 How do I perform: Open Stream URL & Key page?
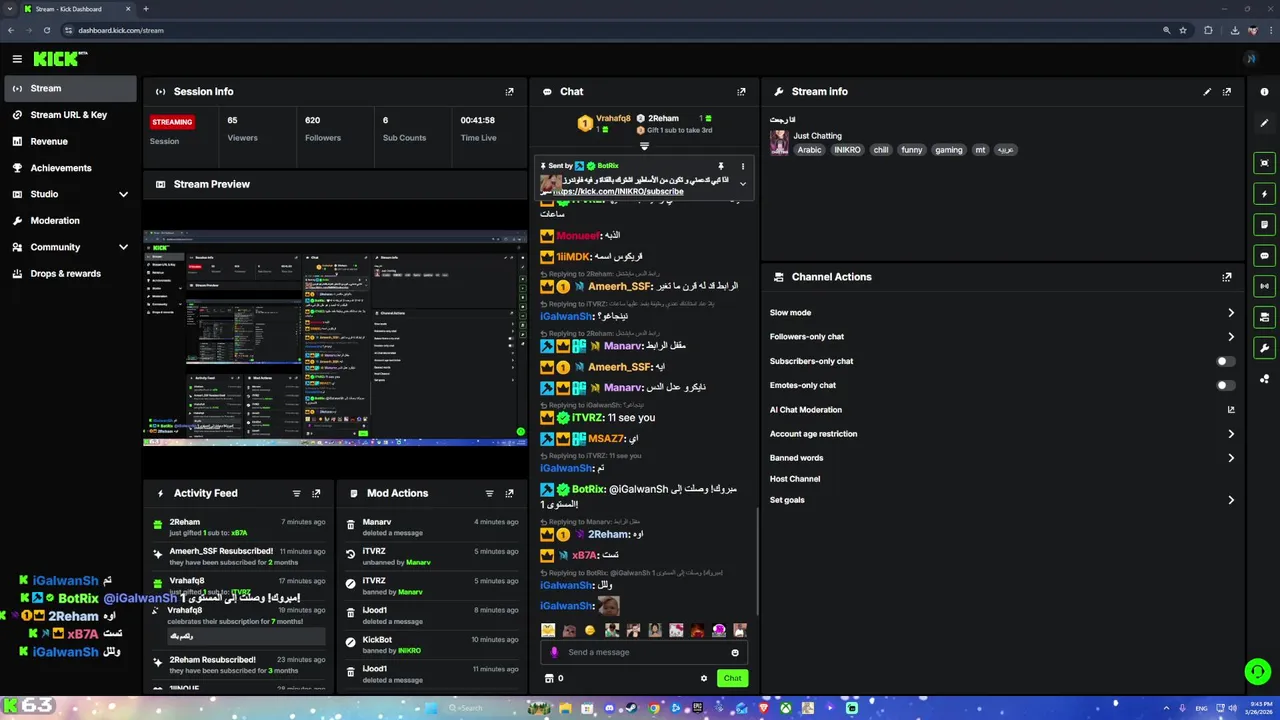70,115
